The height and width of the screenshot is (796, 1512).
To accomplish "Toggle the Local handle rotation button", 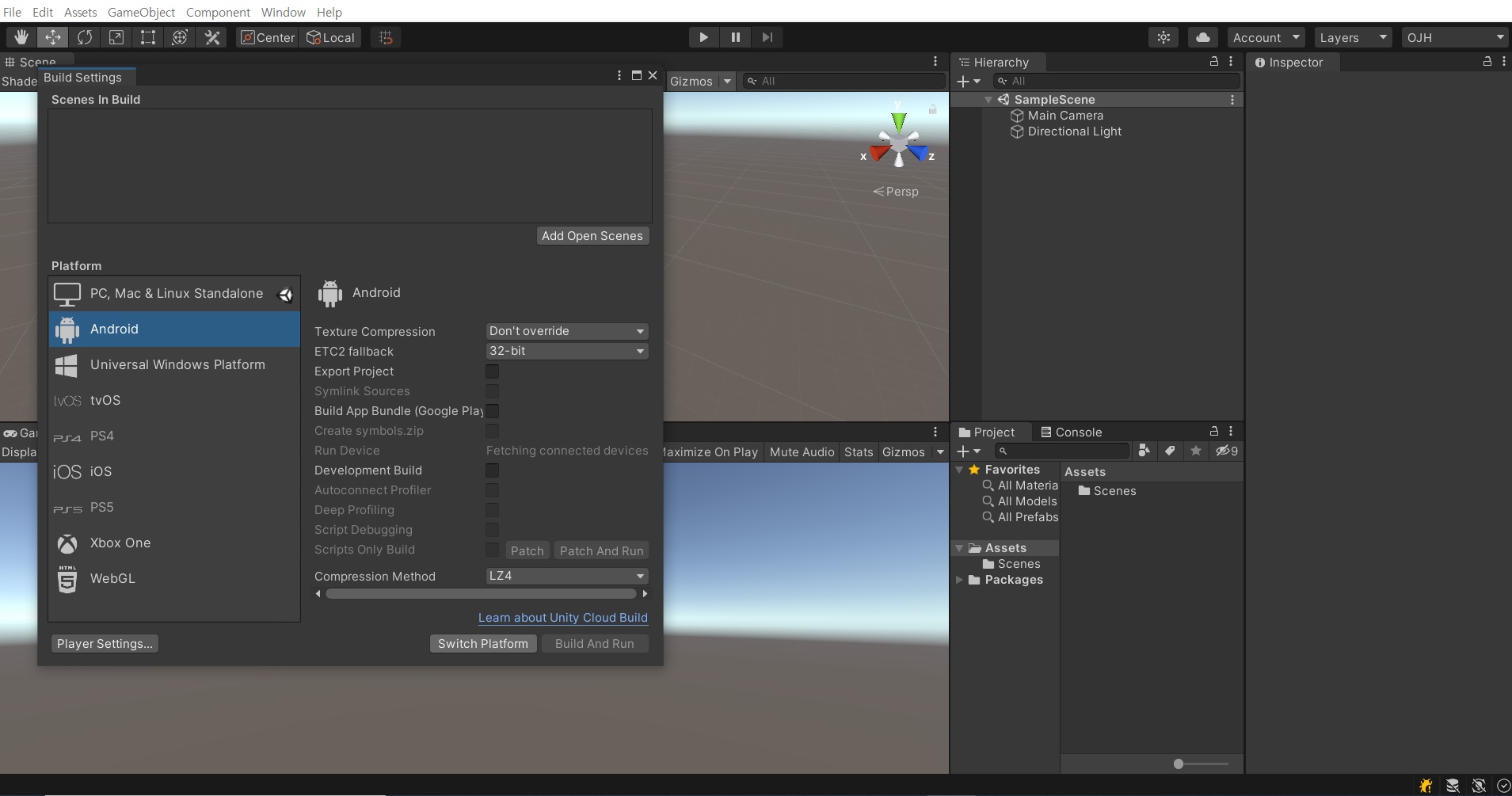I will point(331,37).
